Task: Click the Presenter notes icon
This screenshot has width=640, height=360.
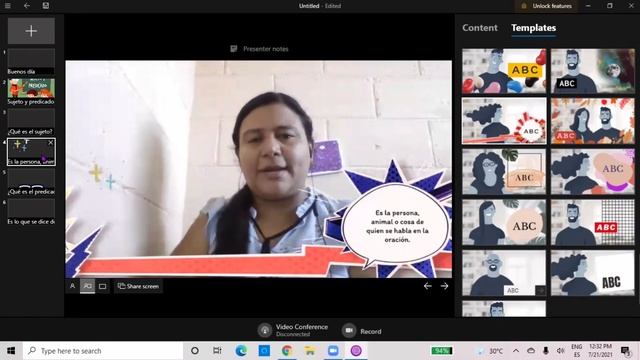Action: tap(233, 49)
